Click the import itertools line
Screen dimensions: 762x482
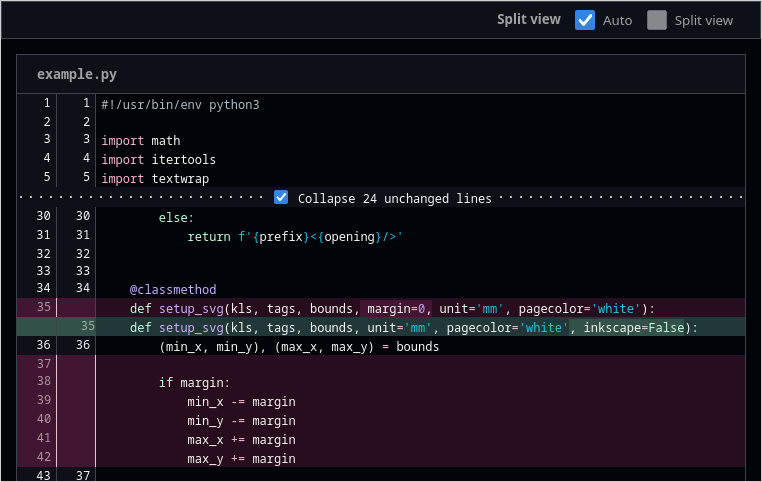pos(158,160)
